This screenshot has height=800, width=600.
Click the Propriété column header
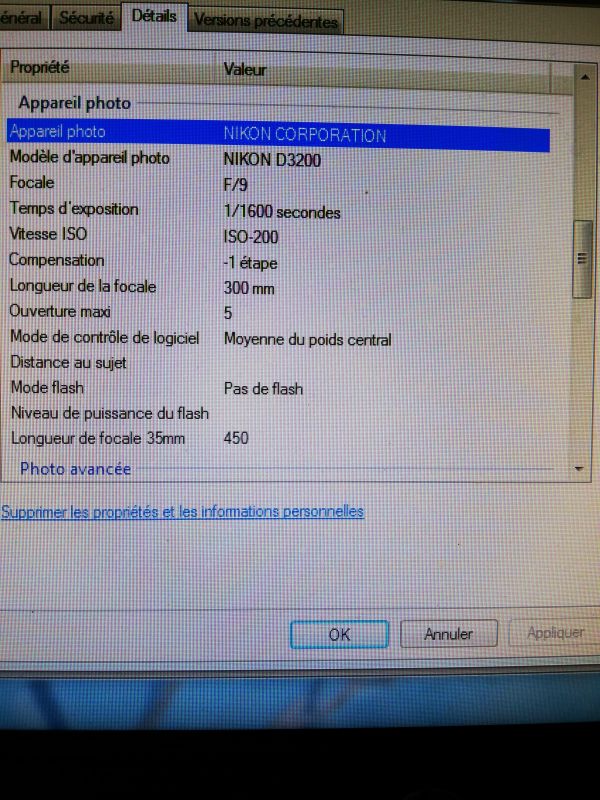tap(110, 68)
